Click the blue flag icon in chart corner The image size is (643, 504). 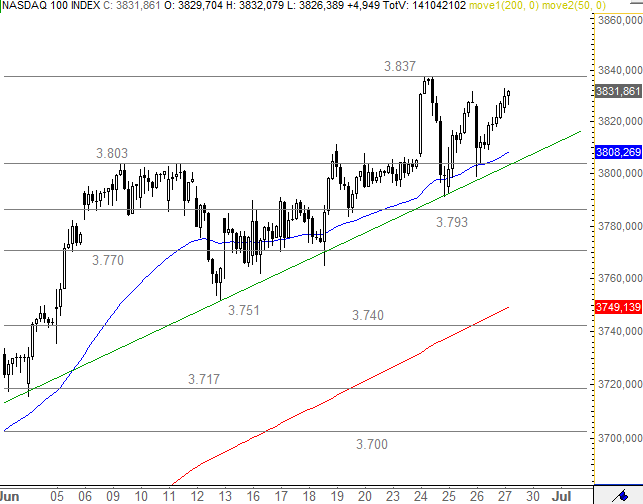[x=622, y=496]
